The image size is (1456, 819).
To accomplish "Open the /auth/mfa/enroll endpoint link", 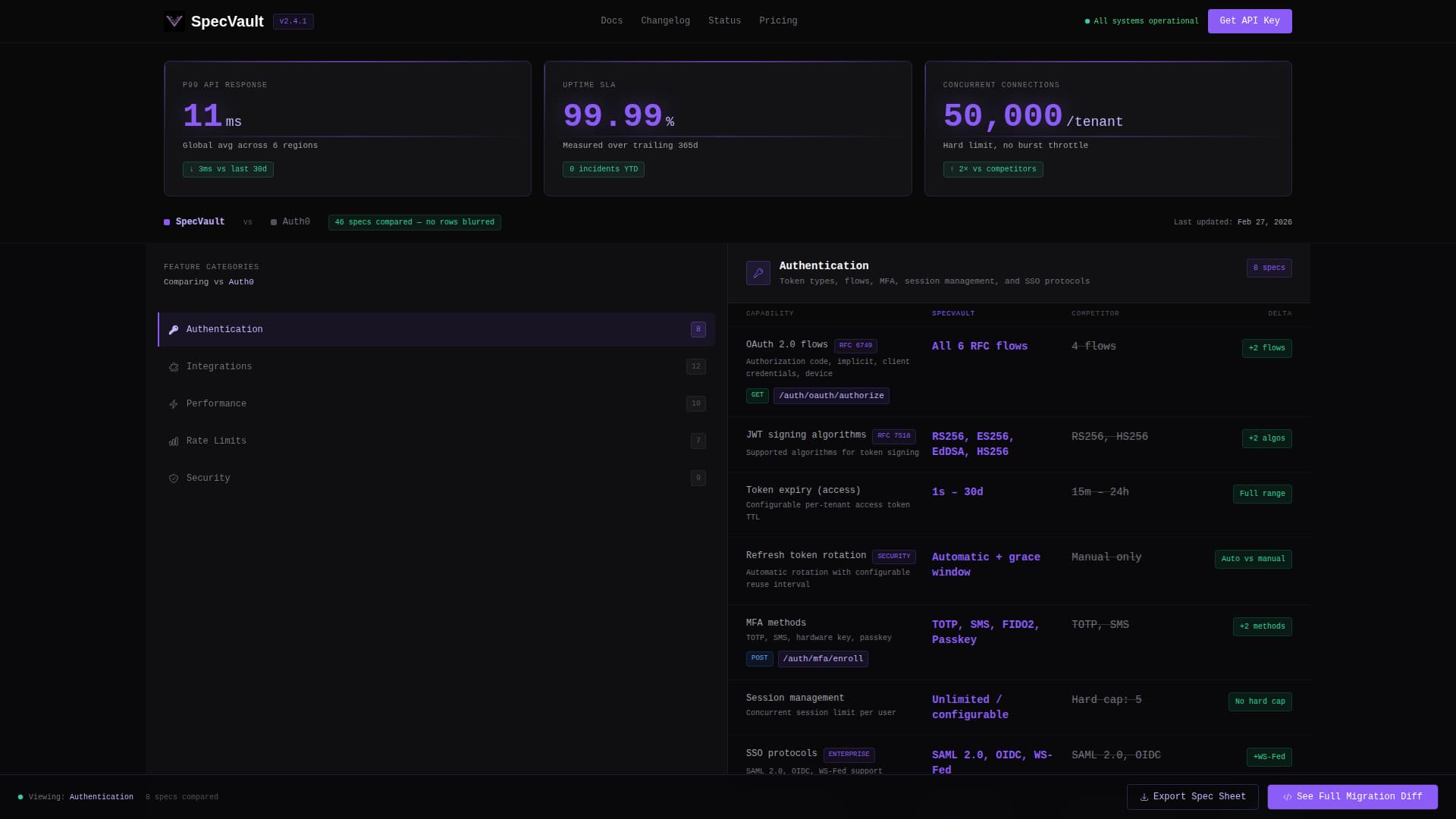I will click(x=823, y=659).
